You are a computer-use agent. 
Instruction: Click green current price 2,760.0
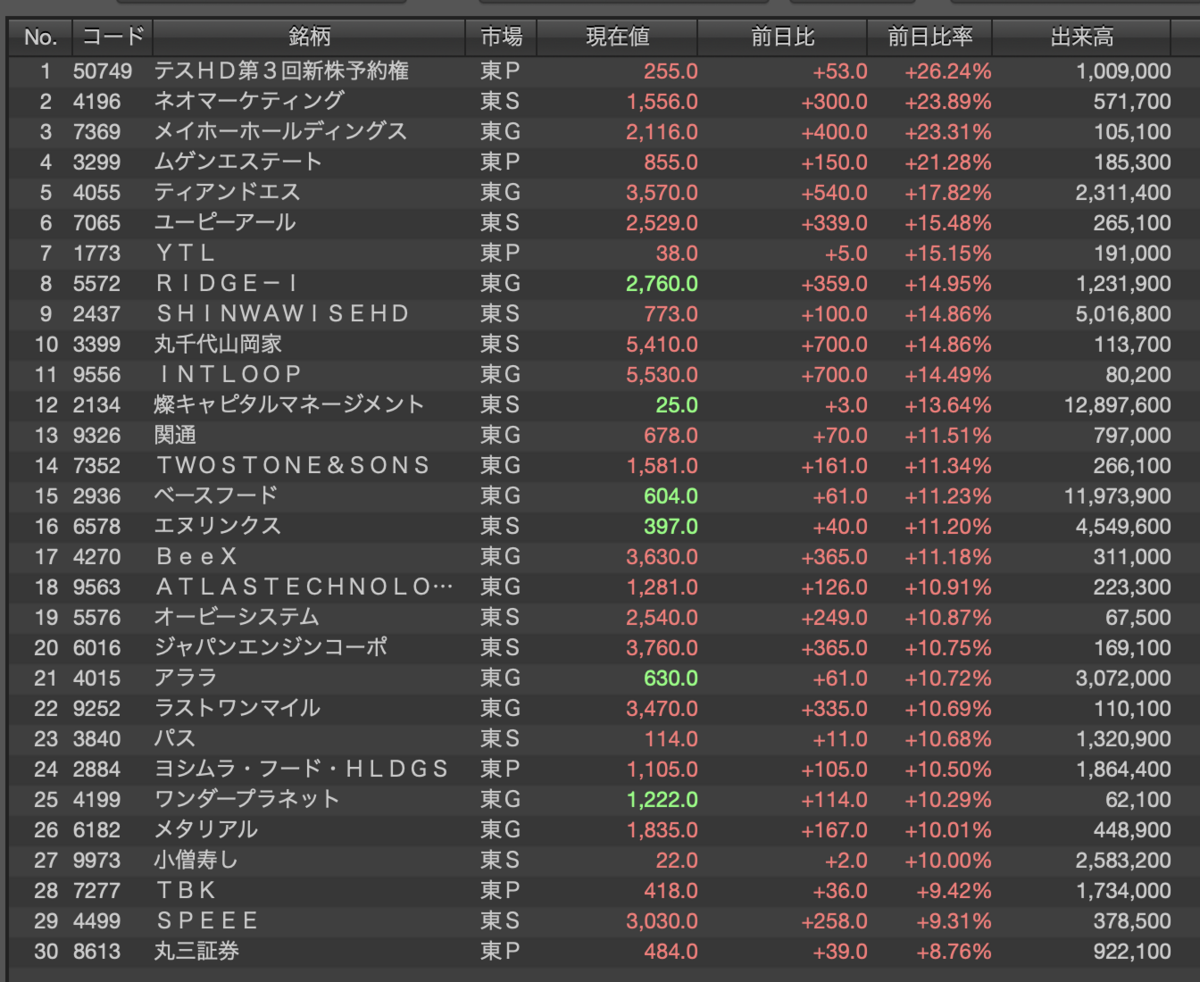pyautogui.click(x=662, y=284)
